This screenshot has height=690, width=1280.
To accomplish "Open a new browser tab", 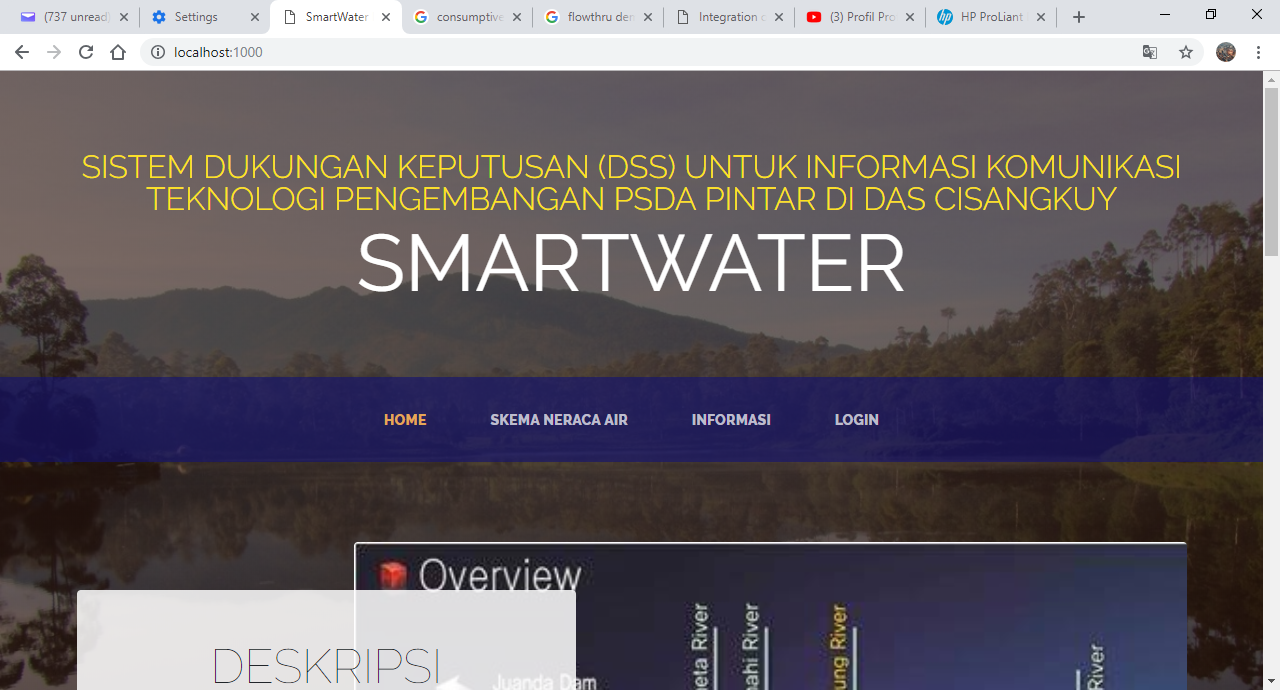I will coord(1078,17).
